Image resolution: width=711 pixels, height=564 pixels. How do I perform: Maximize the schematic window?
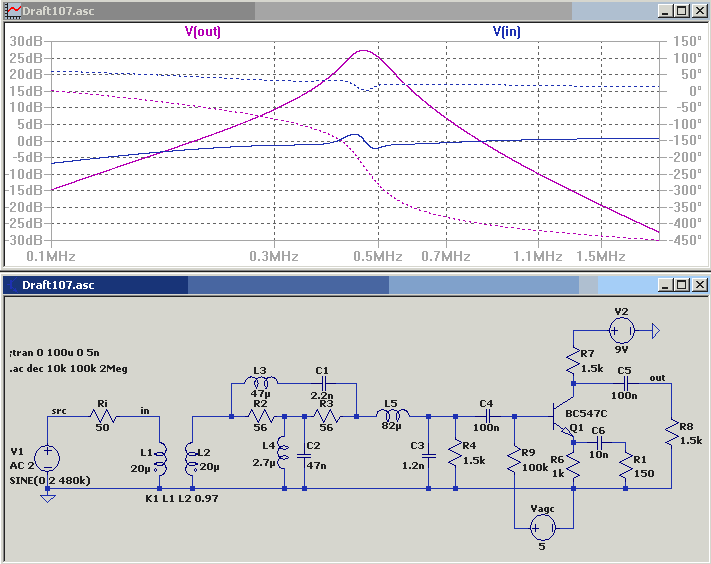pos(682,285)
